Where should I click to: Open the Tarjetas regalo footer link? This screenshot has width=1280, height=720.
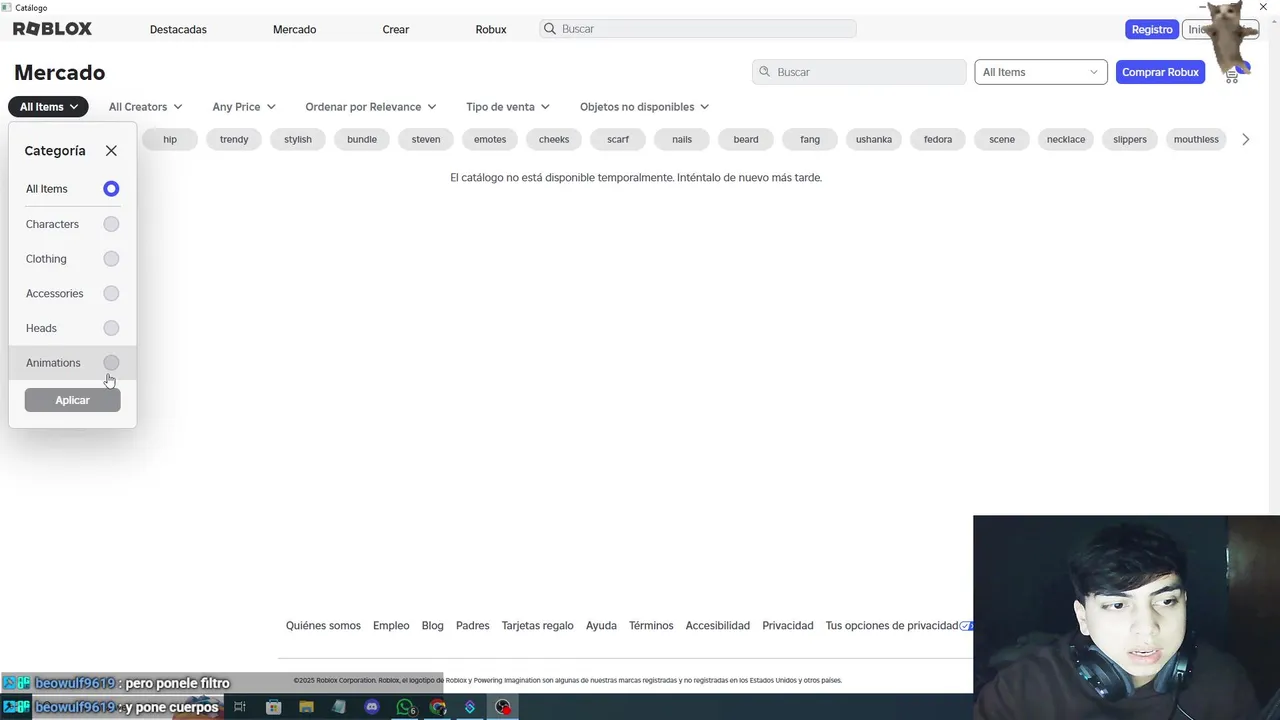(x=537, y=626)
